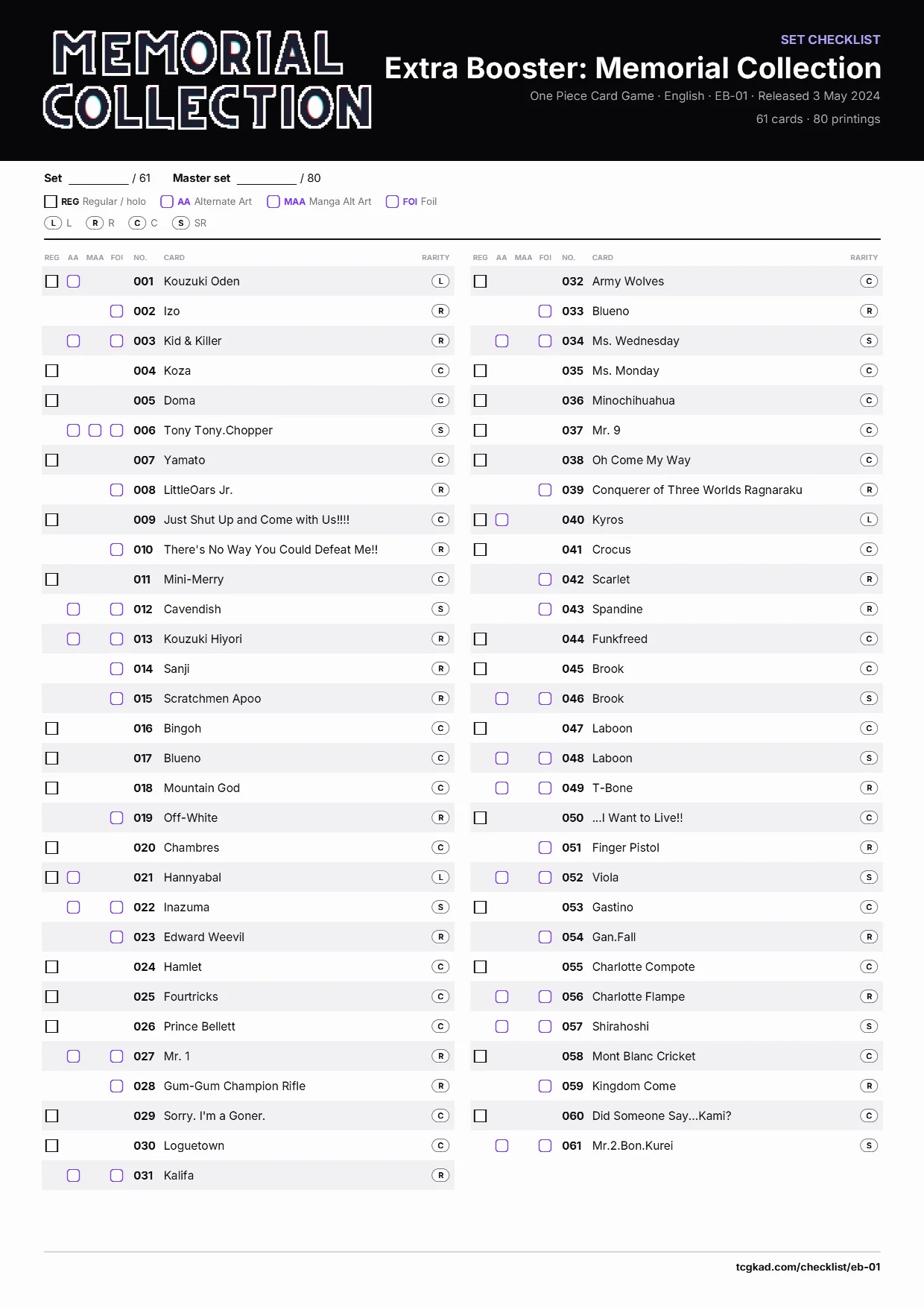Screen dimensions: 924x1307
Task: Click the S rarity badge for Mr.2.Bon.Kurei
Action: tap(869, 1145)
